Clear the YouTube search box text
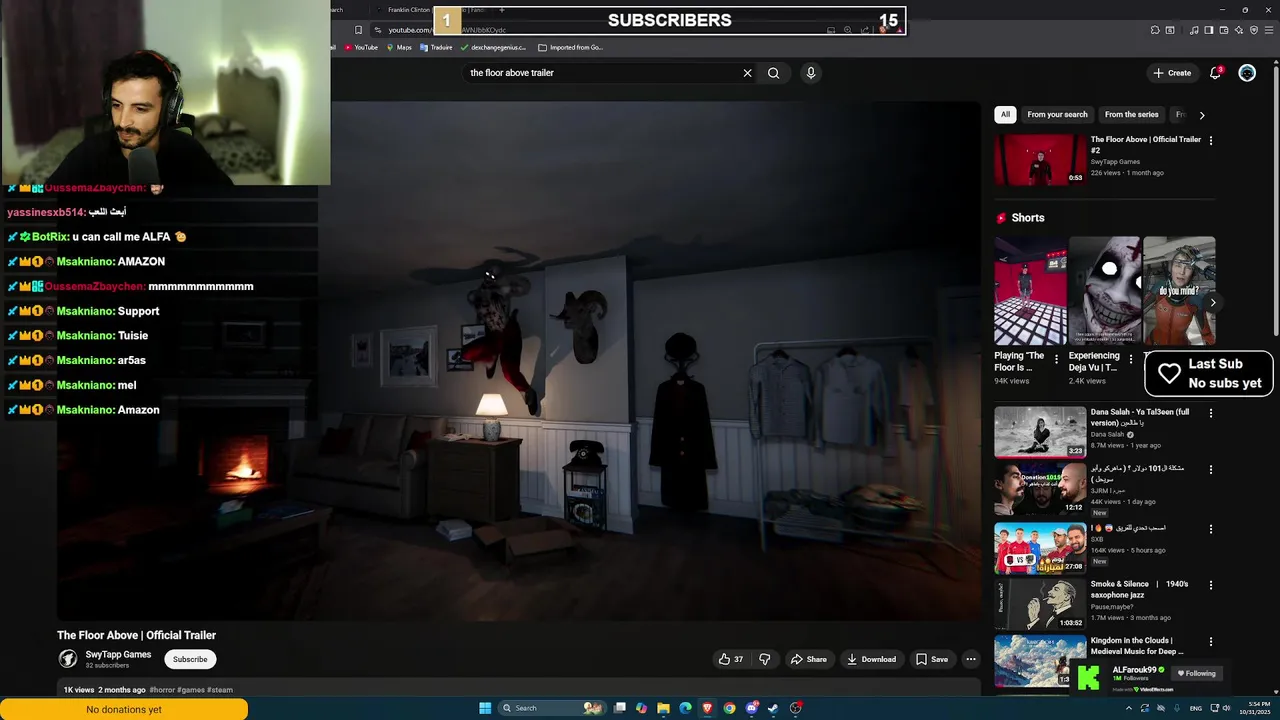 [x=747, y=73]
